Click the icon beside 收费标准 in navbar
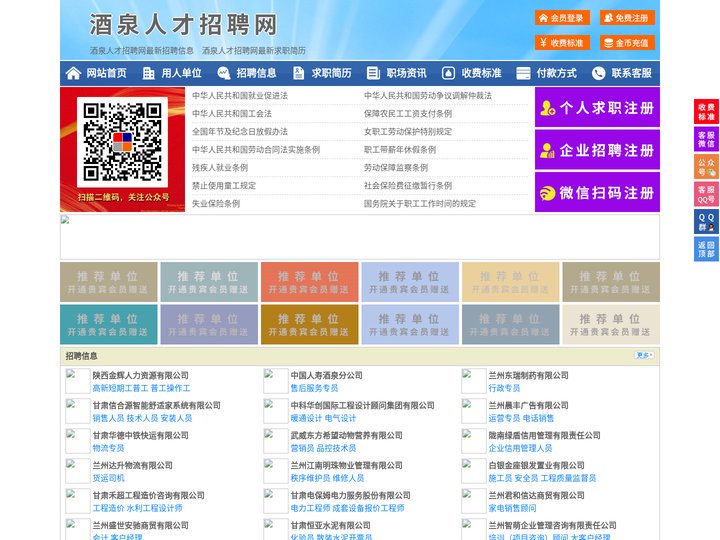 (448, 73)
